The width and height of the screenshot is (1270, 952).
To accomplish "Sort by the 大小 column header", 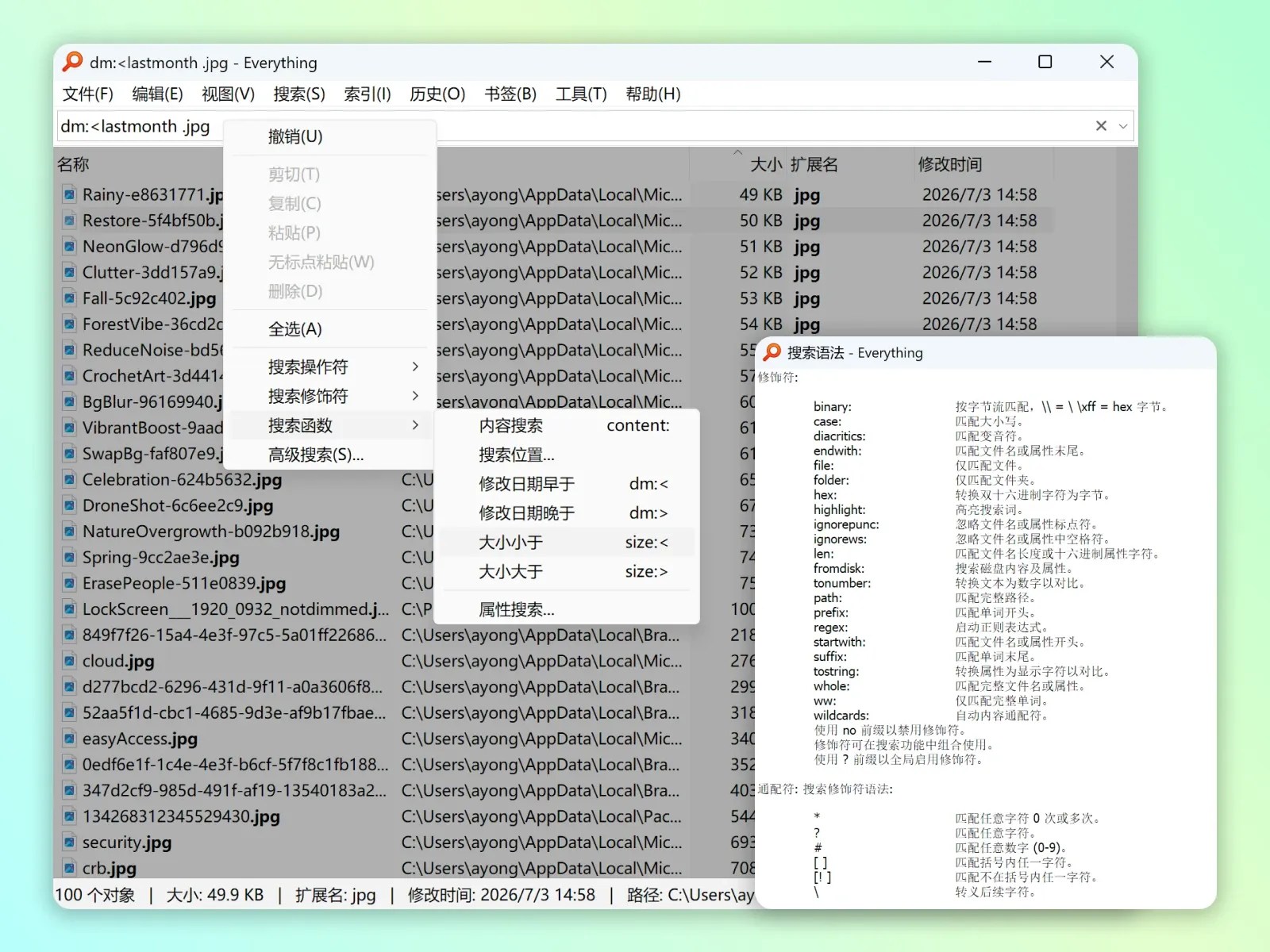I will coord(766,164).
